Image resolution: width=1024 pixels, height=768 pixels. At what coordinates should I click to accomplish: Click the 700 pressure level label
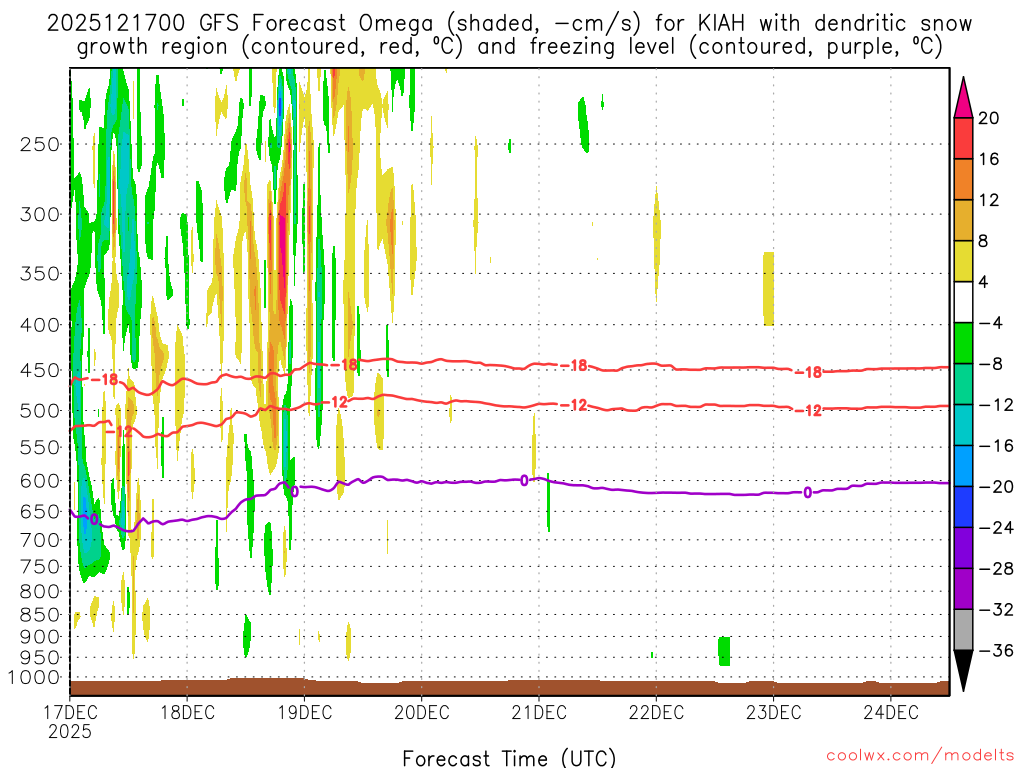tap(40, 540)
